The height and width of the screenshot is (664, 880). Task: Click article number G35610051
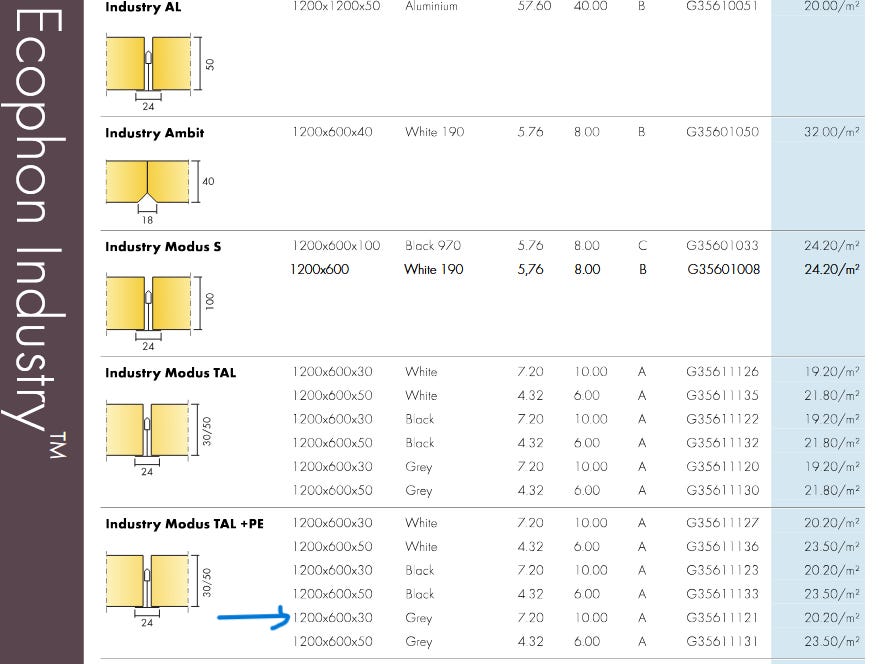click(722, 6)
